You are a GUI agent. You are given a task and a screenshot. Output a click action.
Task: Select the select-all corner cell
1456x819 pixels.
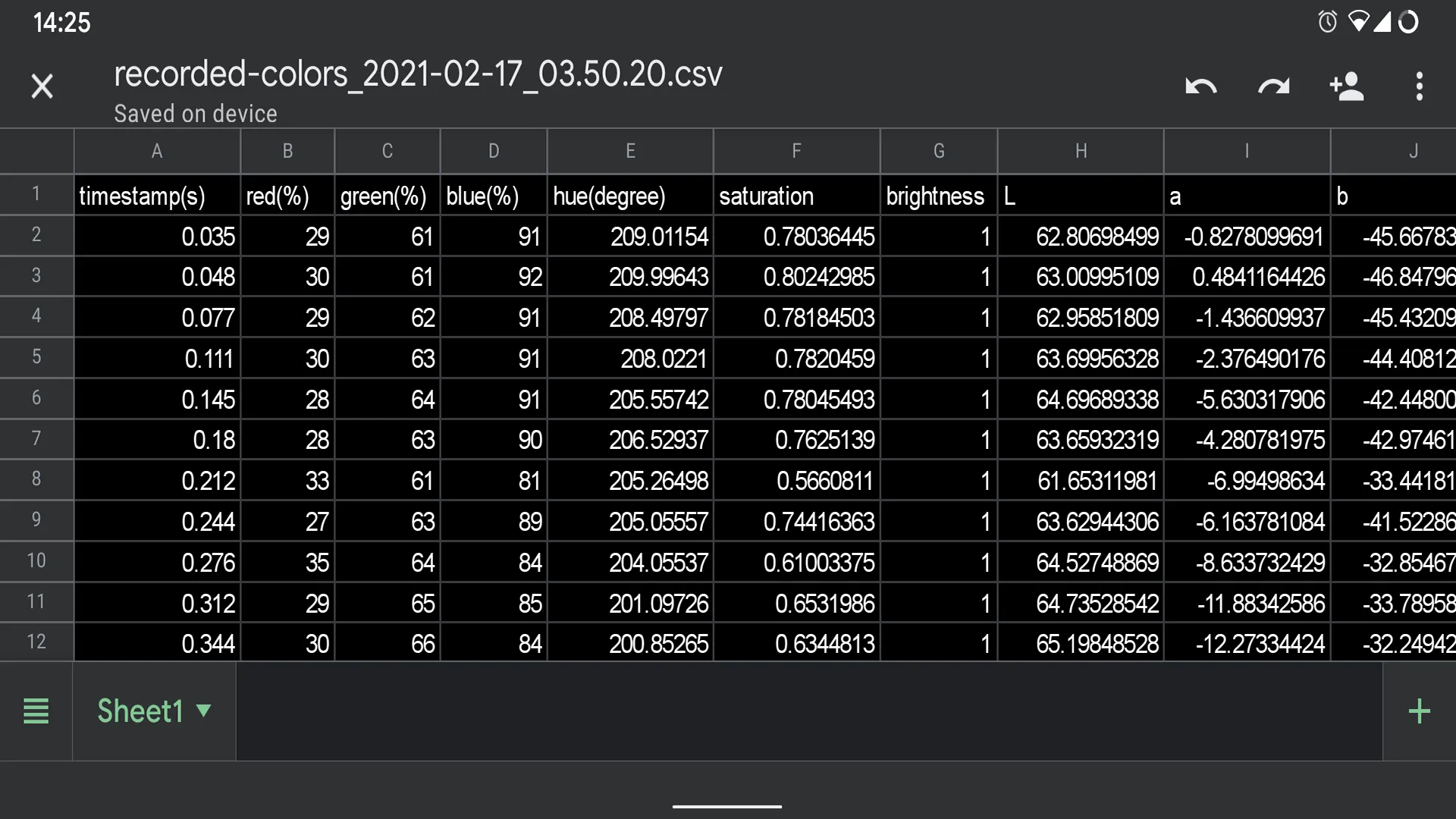coord(36,151)
